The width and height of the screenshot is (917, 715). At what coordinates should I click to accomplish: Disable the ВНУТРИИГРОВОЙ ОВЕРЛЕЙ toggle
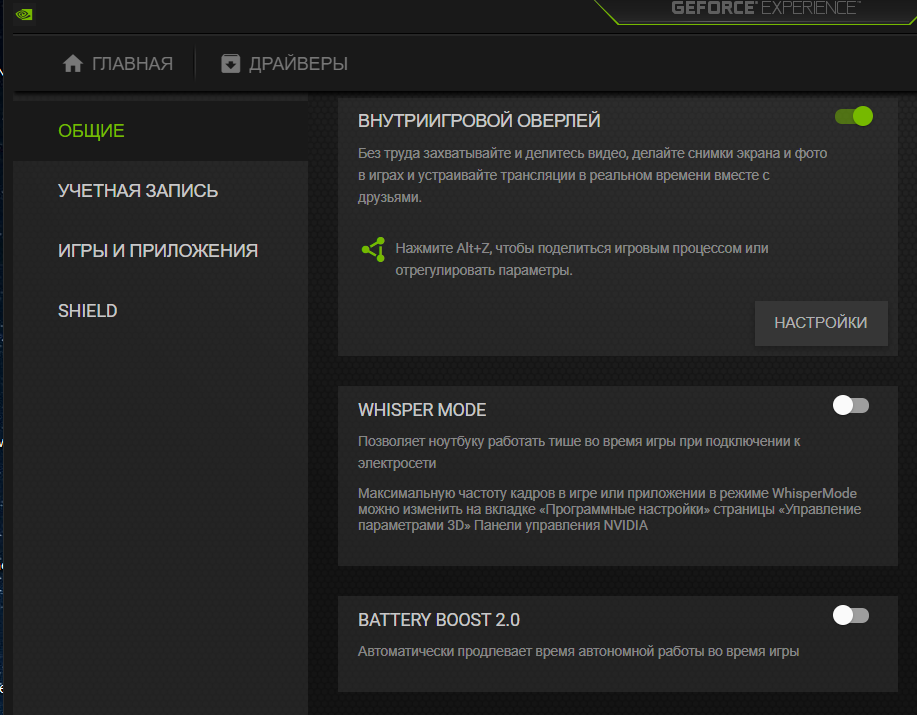click(853, 116)
